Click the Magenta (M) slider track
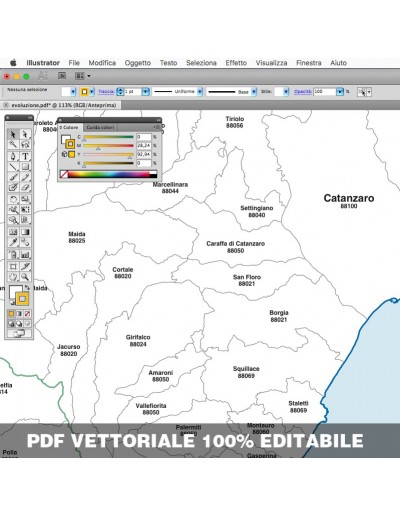The width and height of the screenshot is (400, 517). (108, 146)
